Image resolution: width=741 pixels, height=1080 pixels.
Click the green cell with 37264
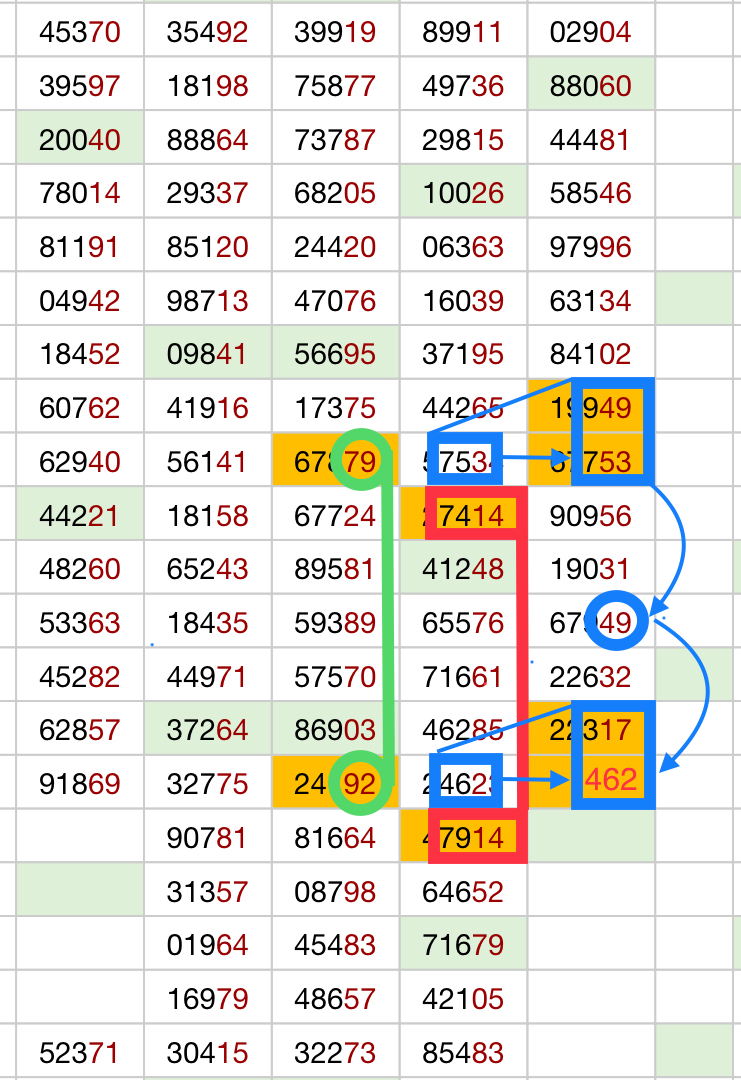tap(207, 731)
